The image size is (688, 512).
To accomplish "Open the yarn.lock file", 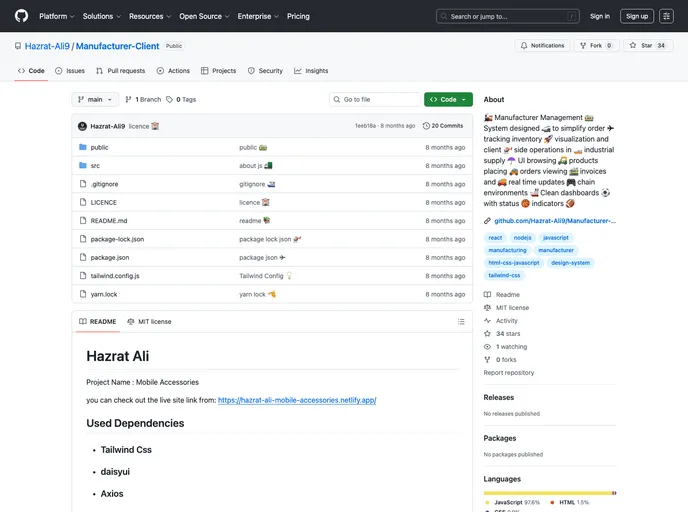I will (104, 294).
